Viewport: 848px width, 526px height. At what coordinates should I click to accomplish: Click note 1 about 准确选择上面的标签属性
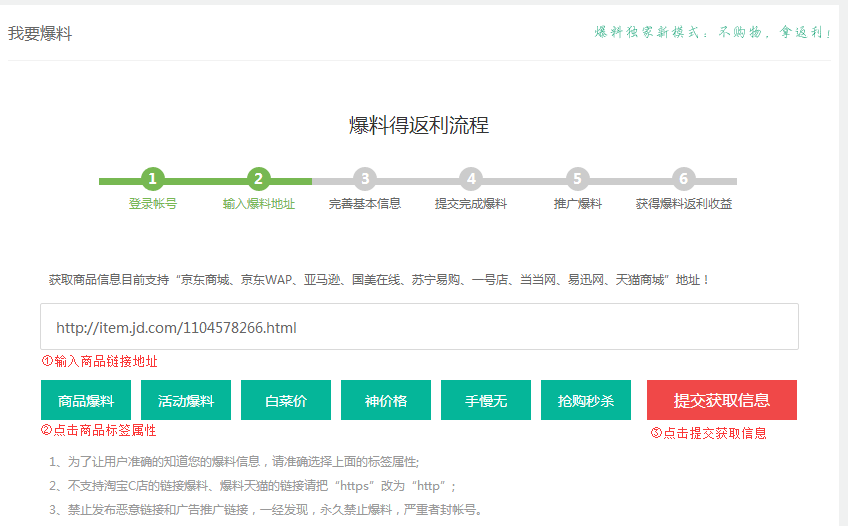(x=234, y=462)
